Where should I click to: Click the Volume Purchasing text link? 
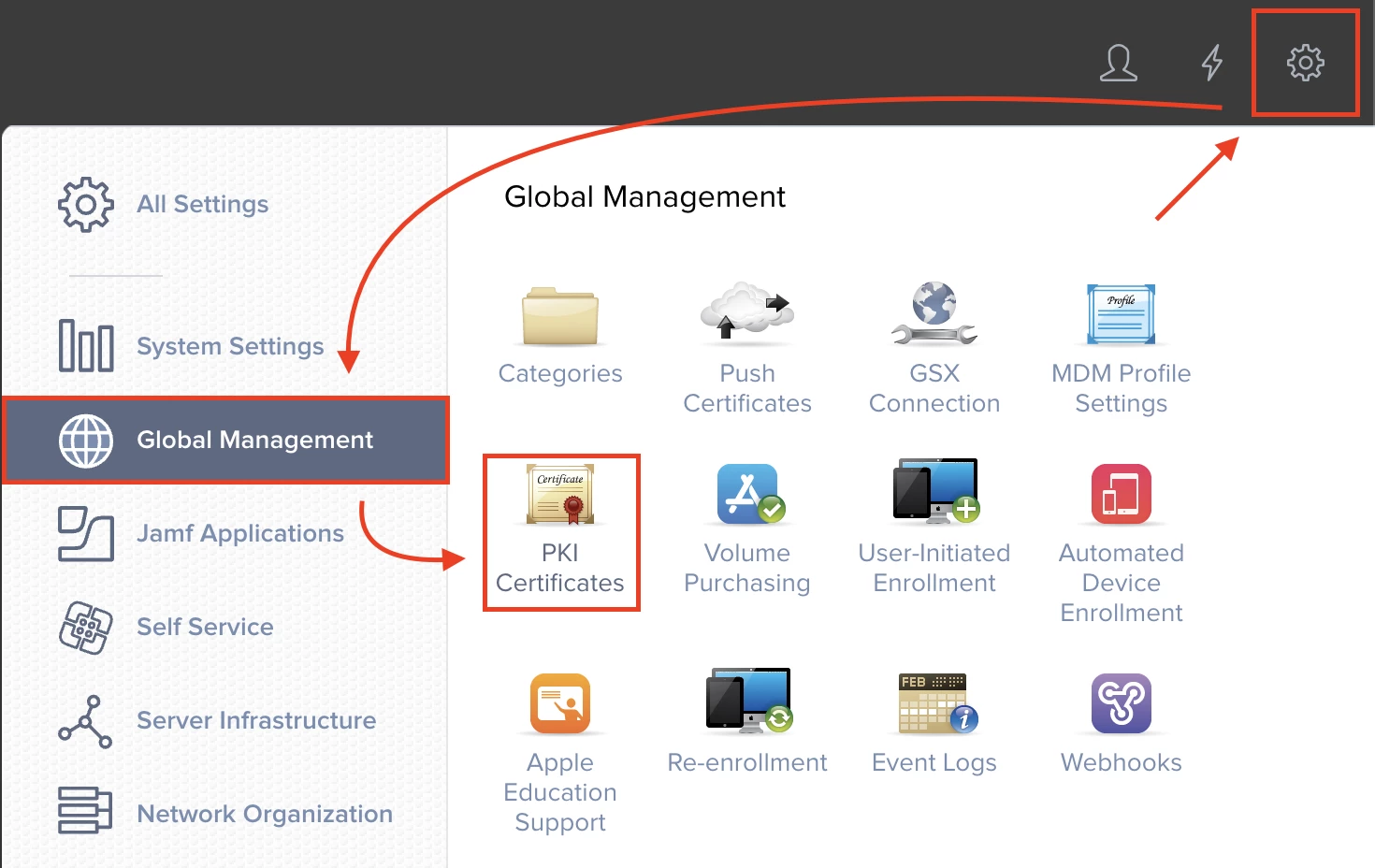(x=747, y=568)
